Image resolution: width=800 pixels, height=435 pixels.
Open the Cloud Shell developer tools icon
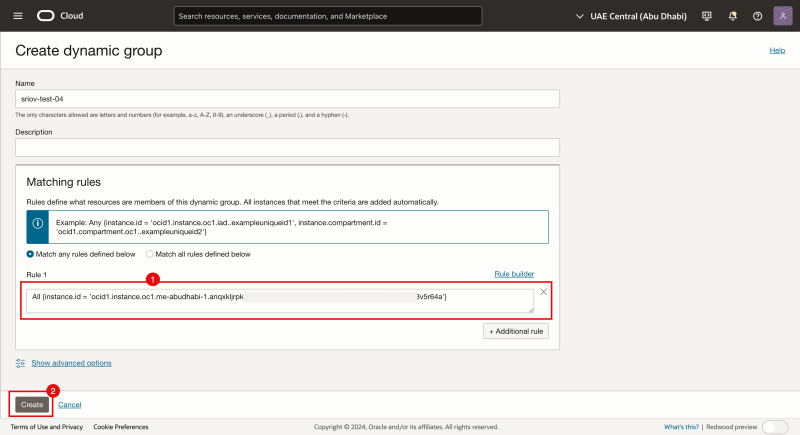coord(707,16)
